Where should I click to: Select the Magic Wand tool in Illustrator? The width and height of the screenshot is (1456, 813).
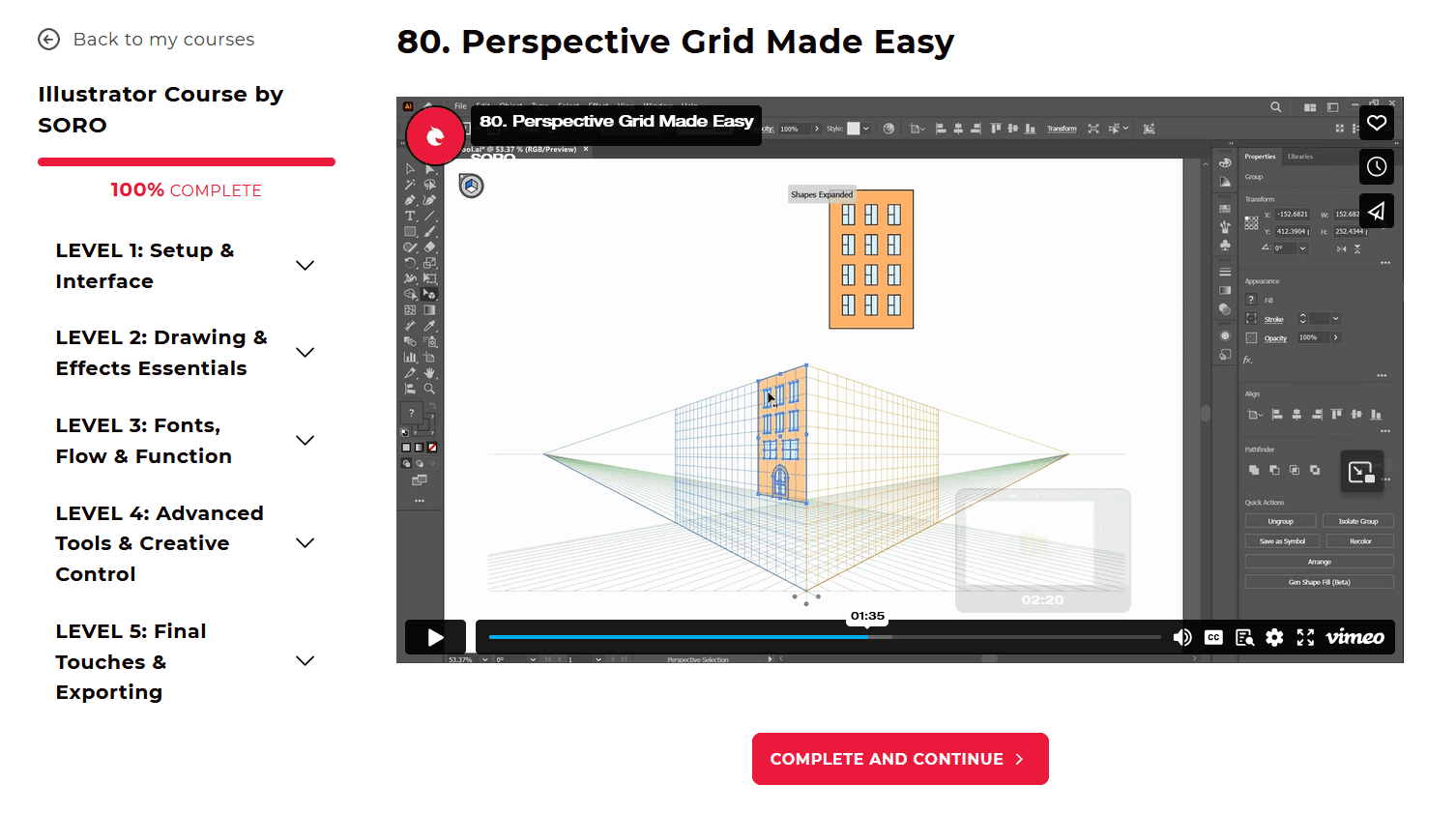pos(410,184)
